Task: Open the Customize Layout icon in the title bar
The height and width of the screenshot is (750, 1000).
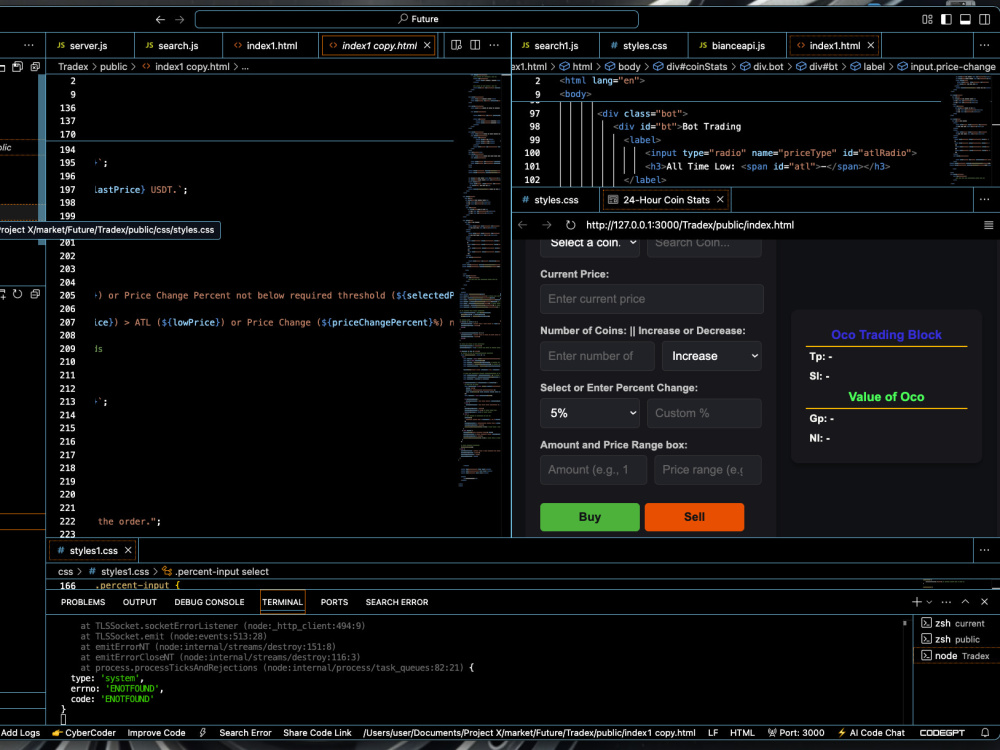Action: [x=927, y=19]
